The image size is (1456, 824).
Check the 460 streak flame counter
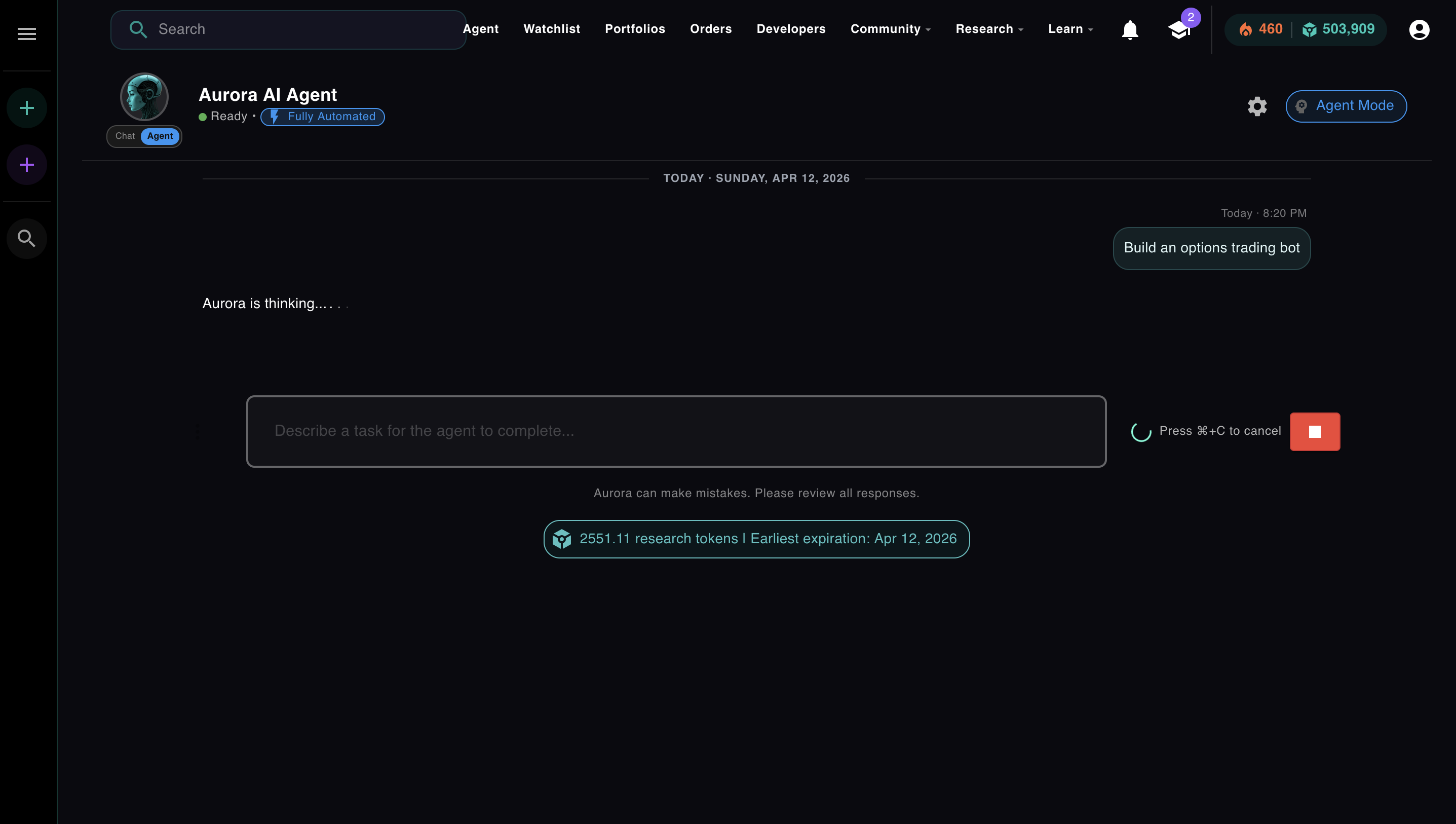click(x=1260, y=29)
